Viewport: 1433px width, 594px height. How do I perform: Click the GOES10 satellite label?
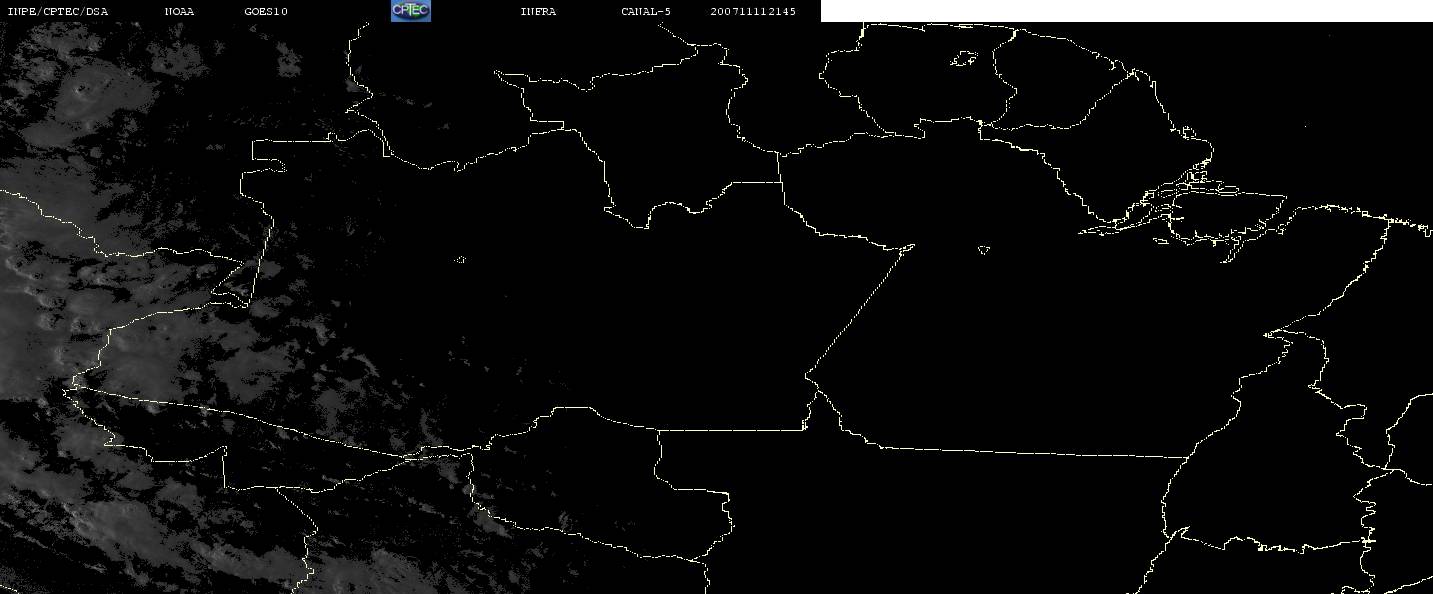click(266, 12)
